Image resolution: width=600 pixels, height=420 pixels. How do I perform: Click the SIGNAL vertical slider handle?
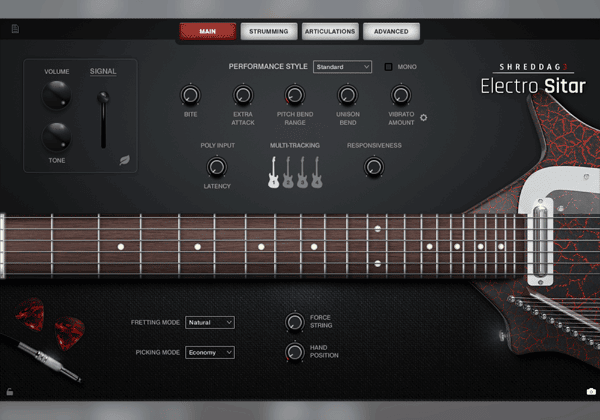point(103,97)
